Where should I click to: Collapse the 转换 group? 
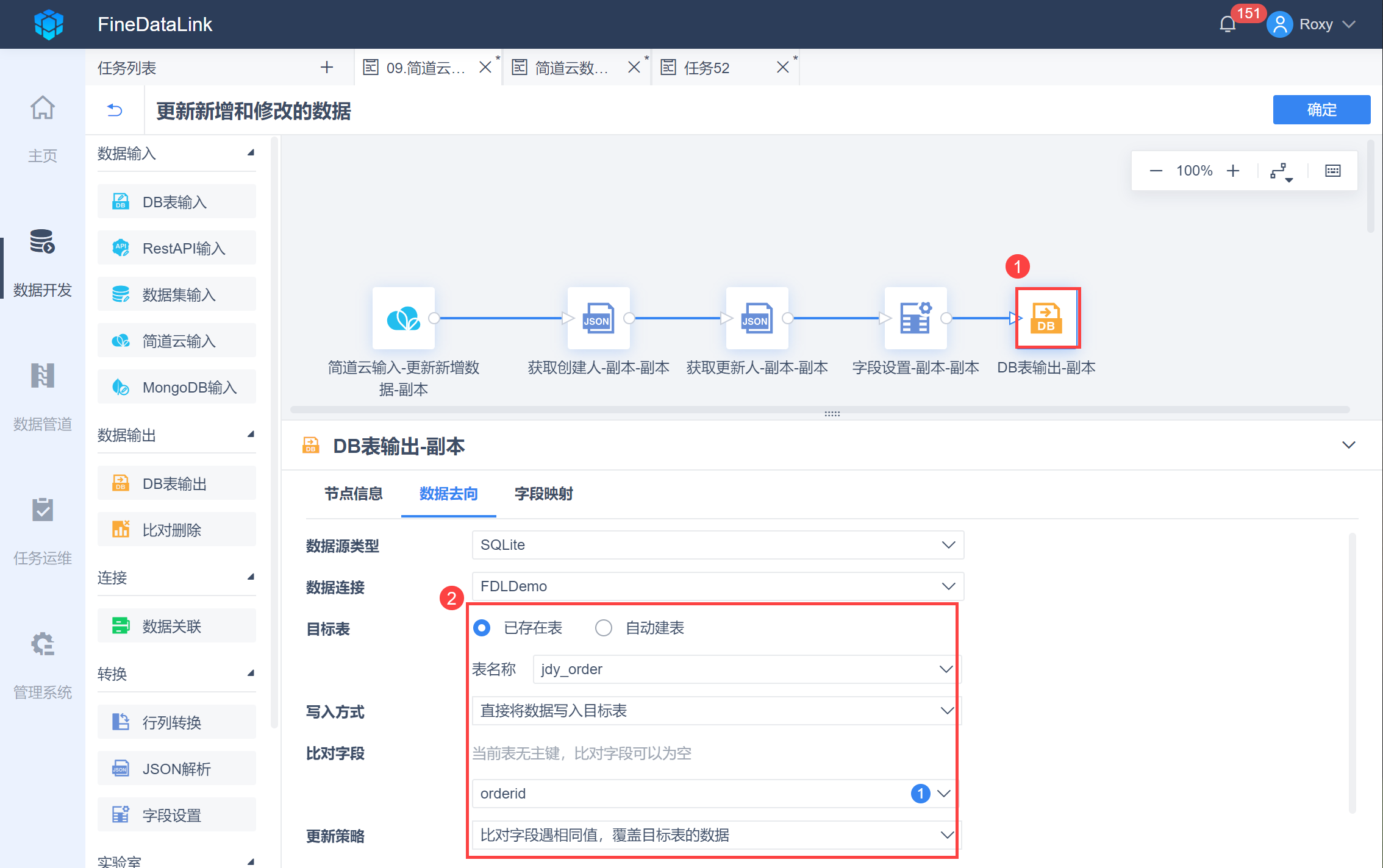point(251,673)
